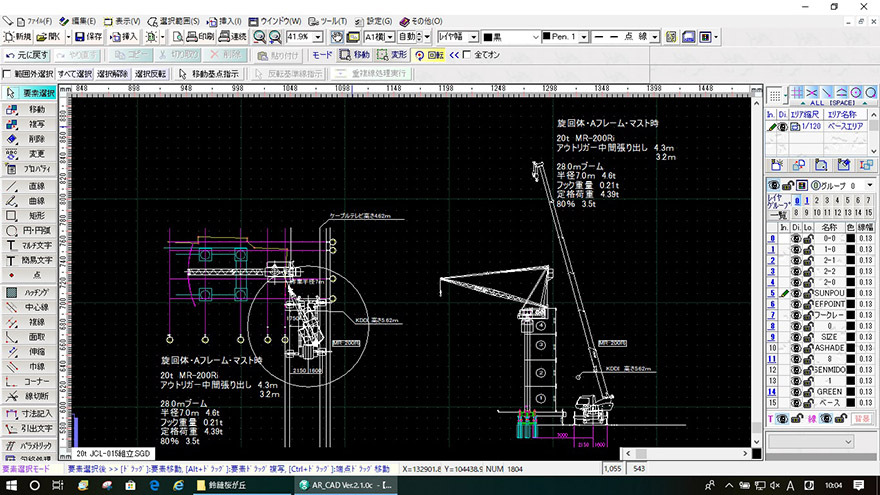880x495 pixels.
Task: Choose the マルチ文字 multi-text tool
Action: (x=29, y=245)
